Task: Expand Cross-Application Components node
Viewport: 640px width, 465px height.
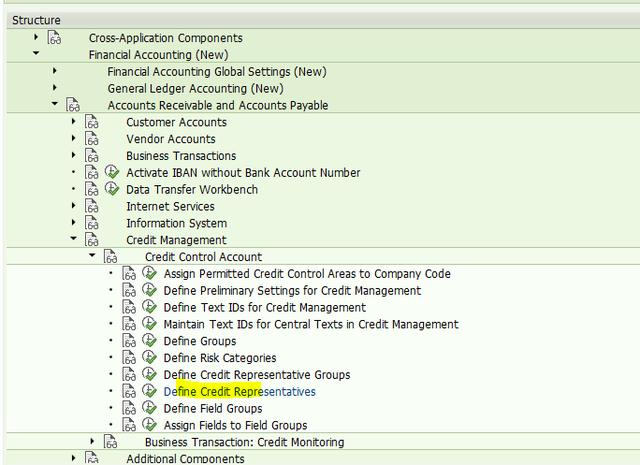Action: pos(36,37)
